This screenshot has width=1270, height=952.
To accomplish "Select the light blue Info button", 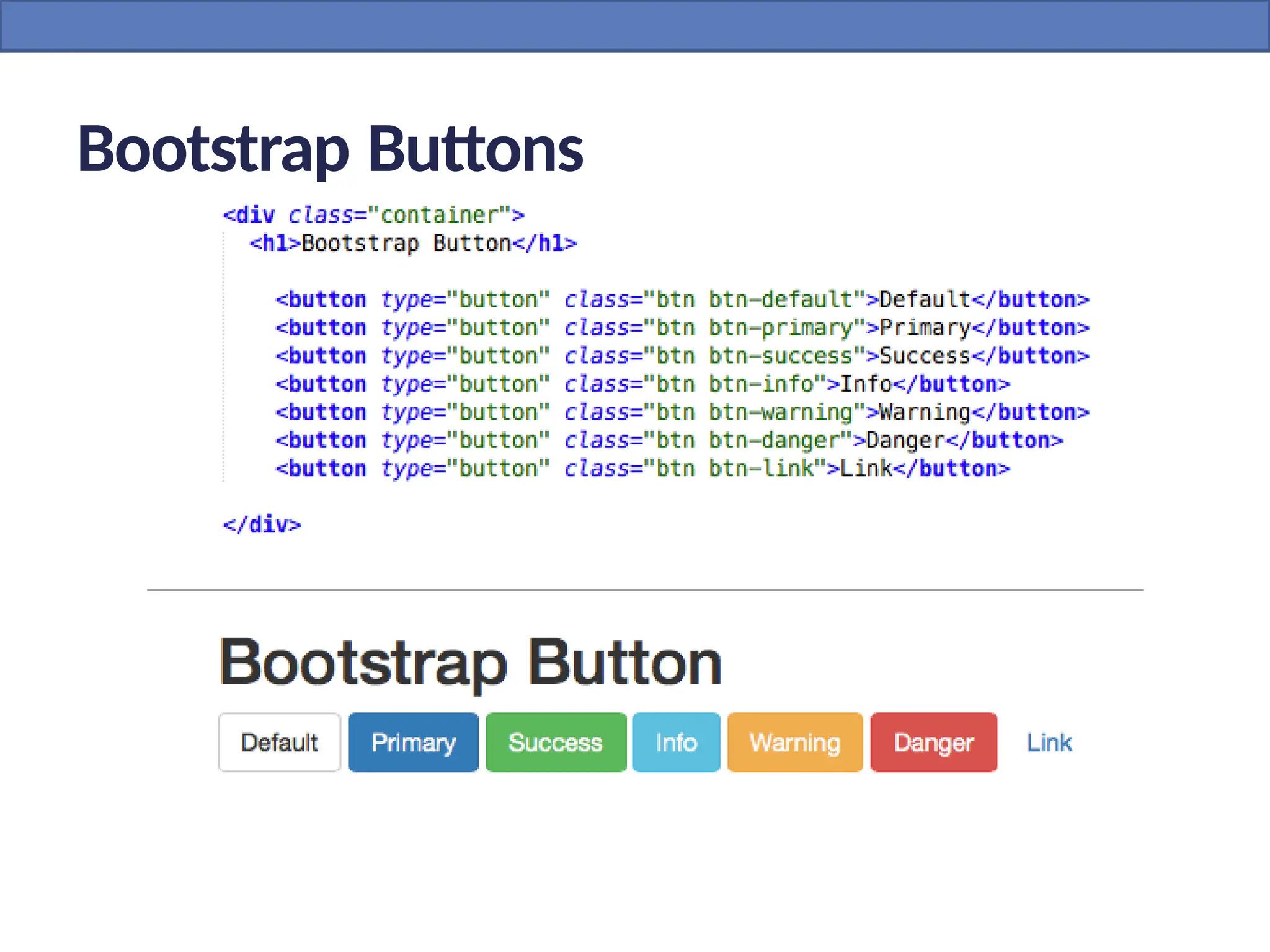I will click(x=676, y=742).
